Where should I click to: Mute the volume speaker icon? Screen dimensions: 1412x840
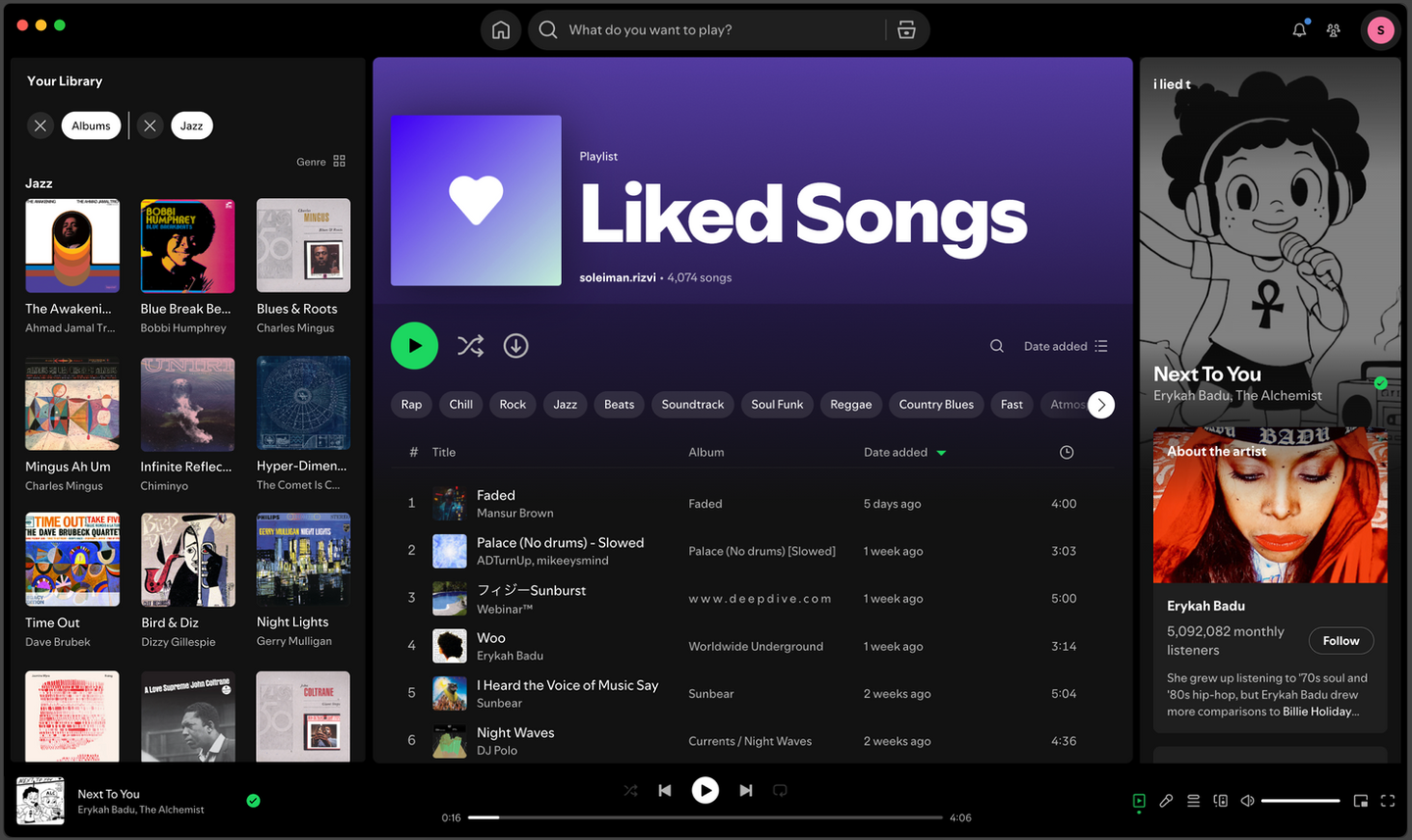tap(1247, 801)
